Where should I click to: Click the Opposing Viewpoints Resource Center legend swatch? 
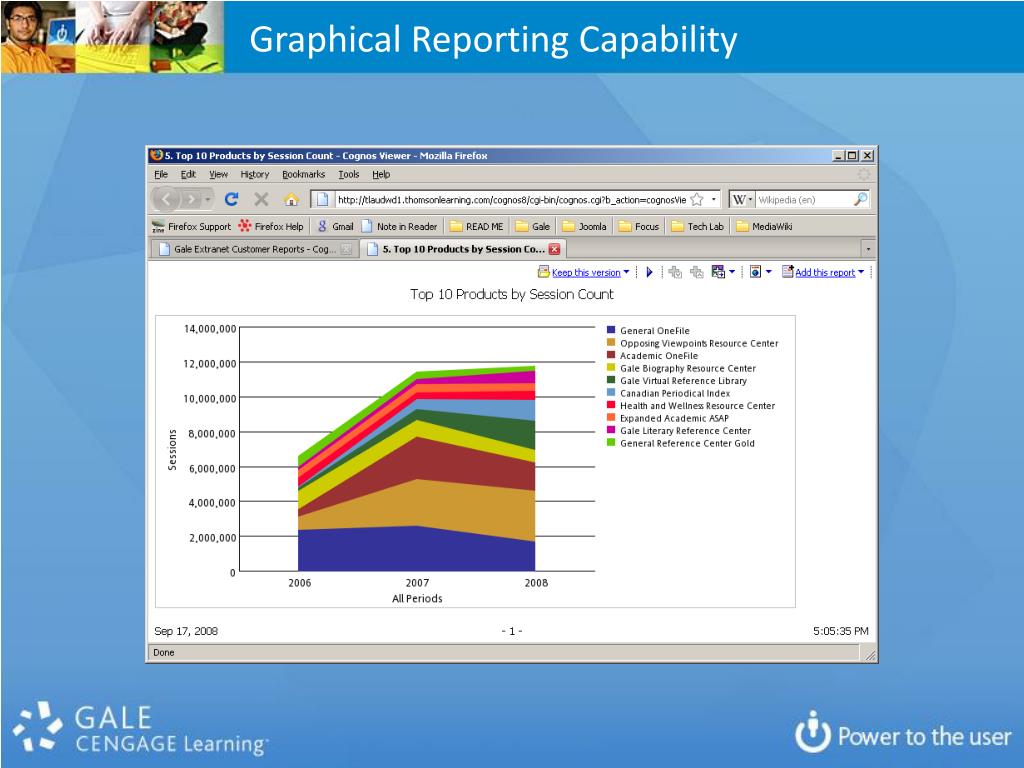(x=611, y=342)
